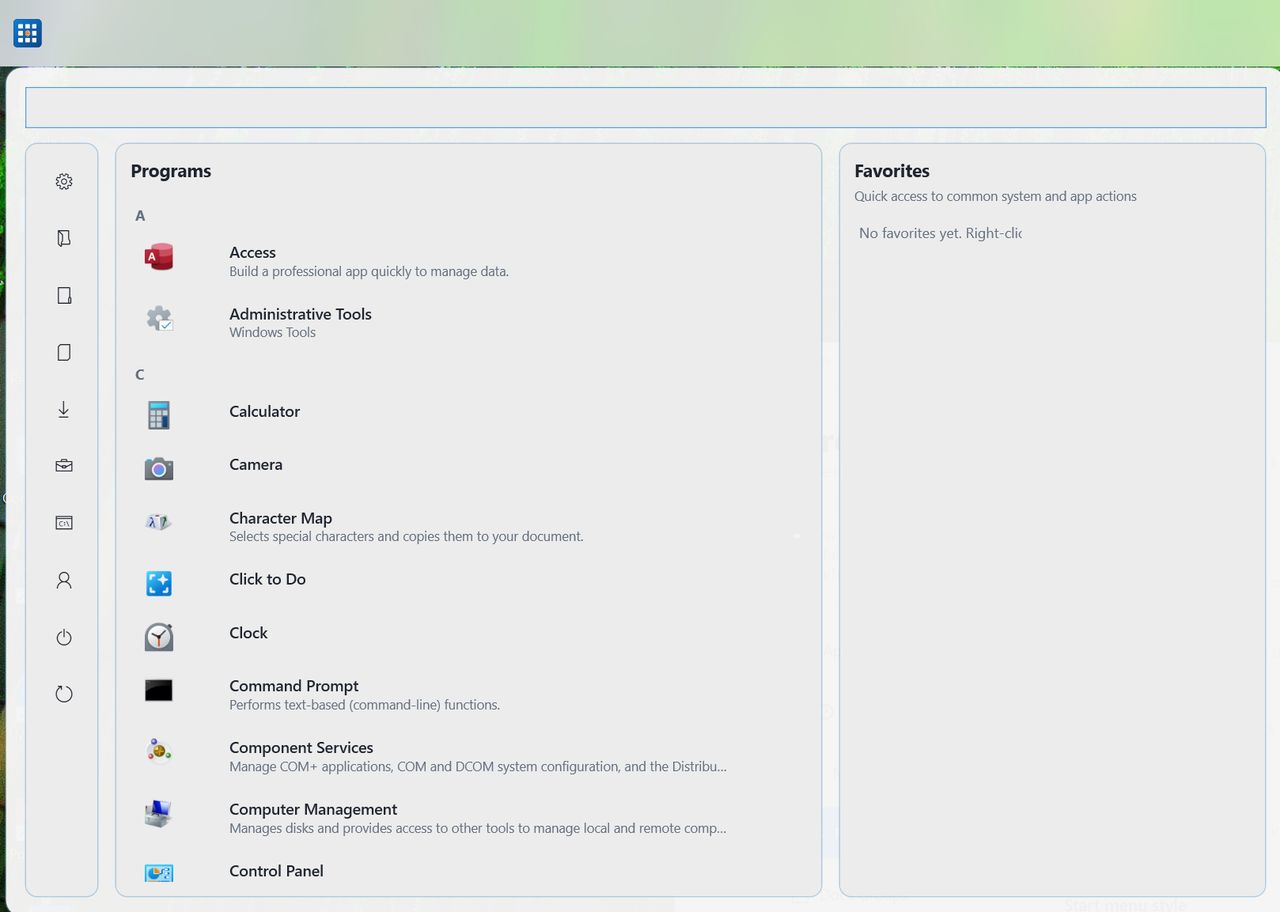Click the Computer Management icon
The width and height of the screenshot is (1280, 912).
(x=158, y=813)
